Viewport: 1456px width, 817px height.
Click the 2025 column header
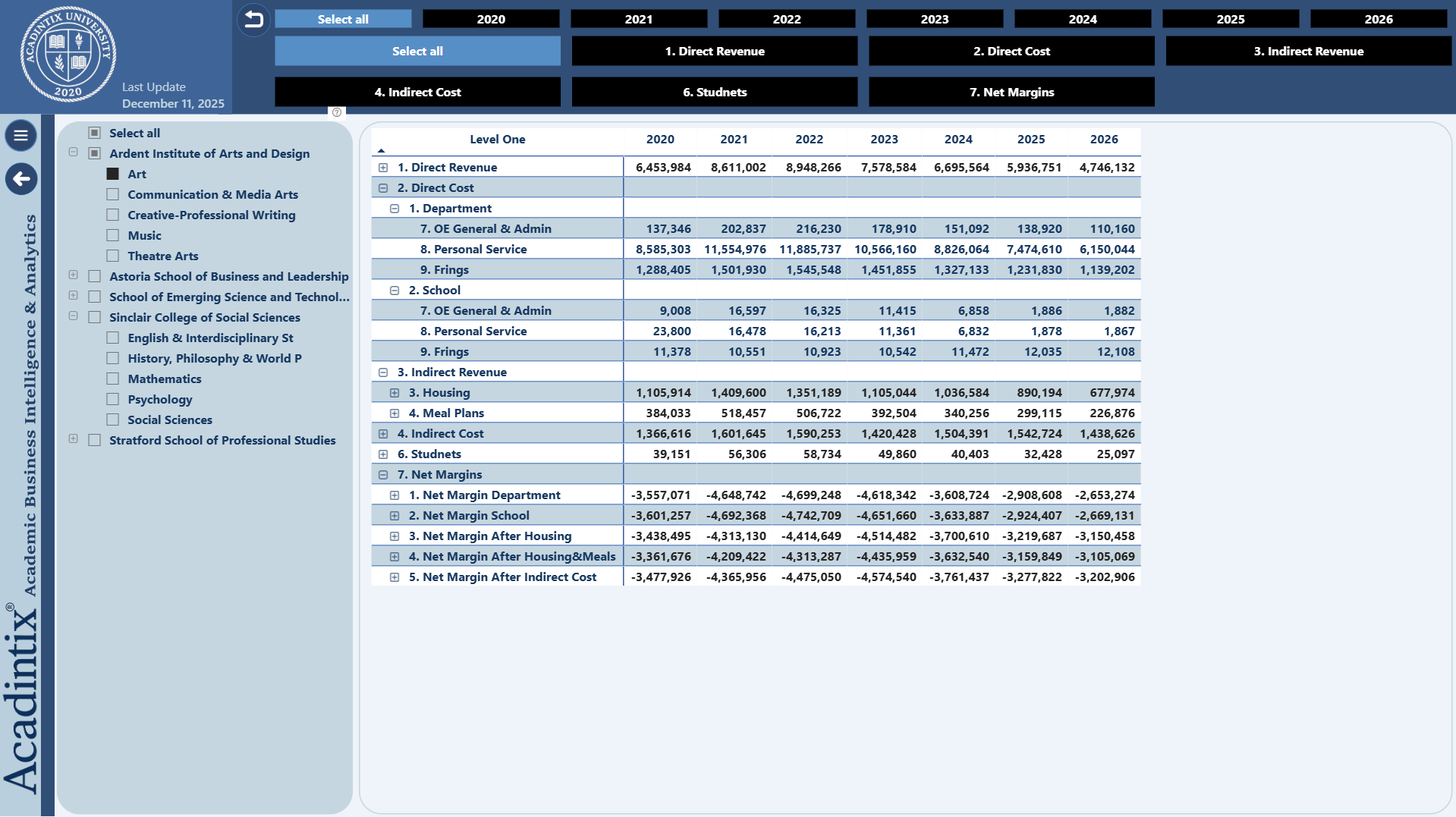(x=1030, y=140)
